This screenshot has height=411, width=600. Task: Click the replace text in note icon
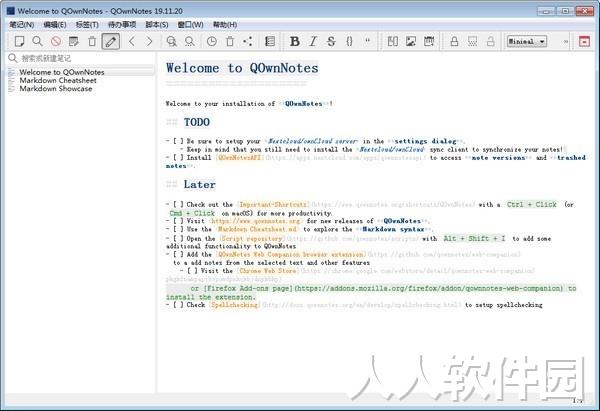(x=189, y=41)
